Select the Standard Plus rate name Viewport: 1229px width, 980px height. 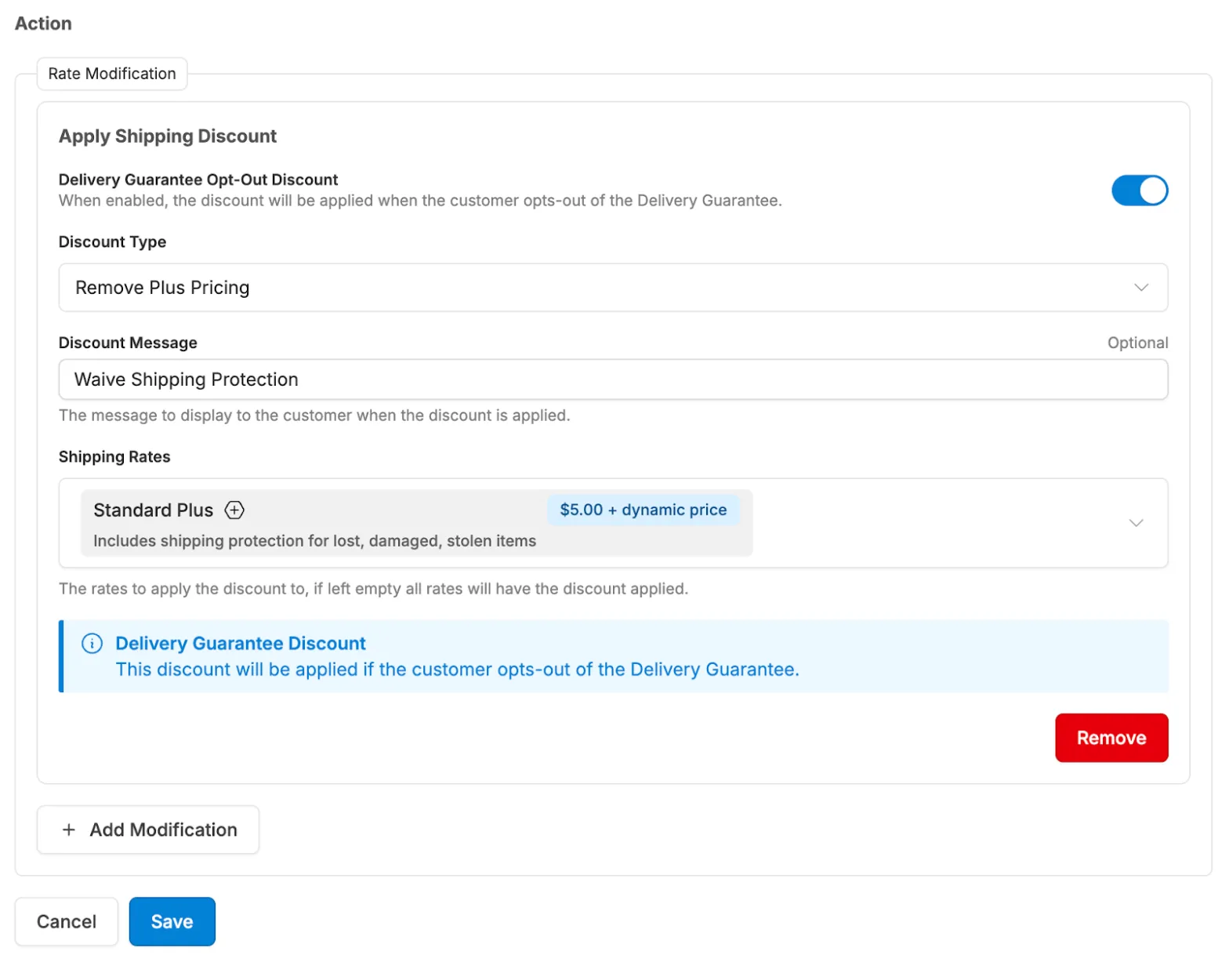[153, 510]
